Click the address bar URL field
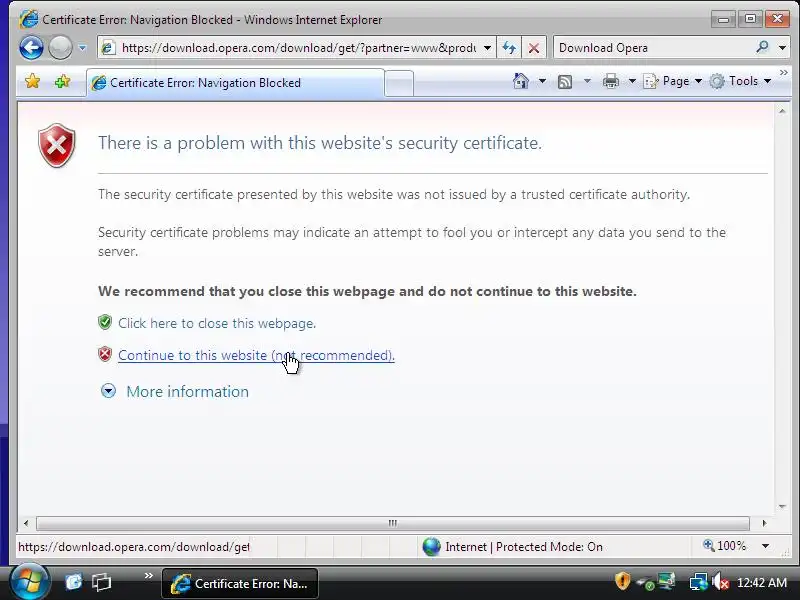The height and width of the screenshot is (600, 800). point(298,48)
